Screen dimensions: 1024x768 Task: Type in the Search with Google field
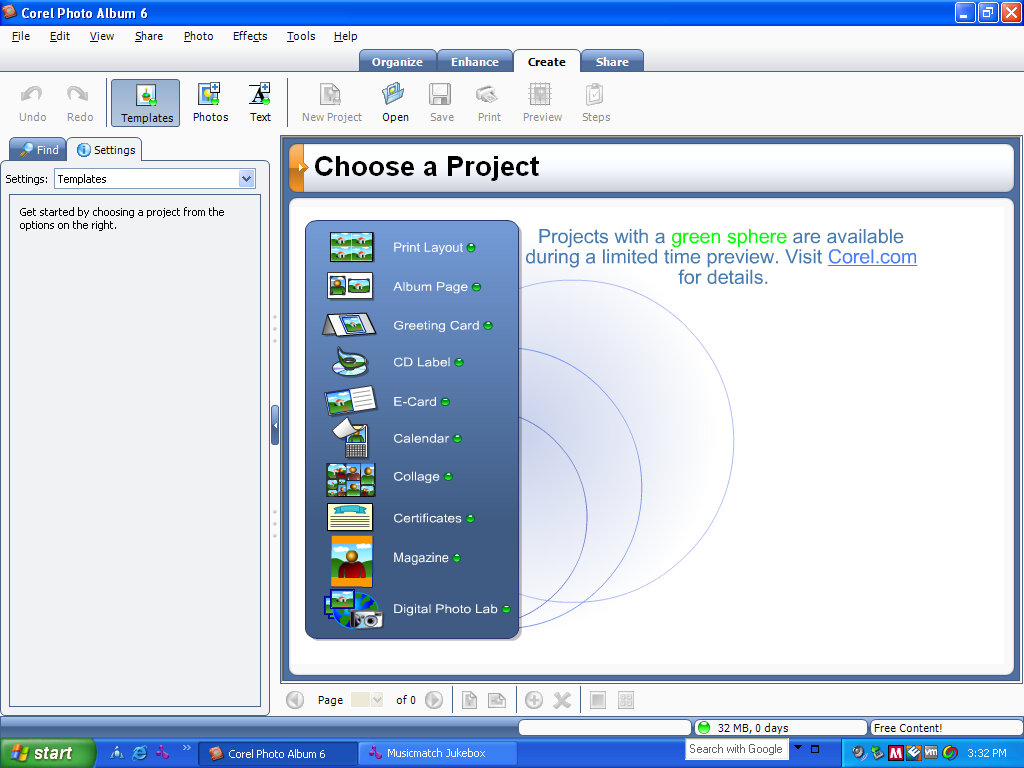(x=736, y=749)
